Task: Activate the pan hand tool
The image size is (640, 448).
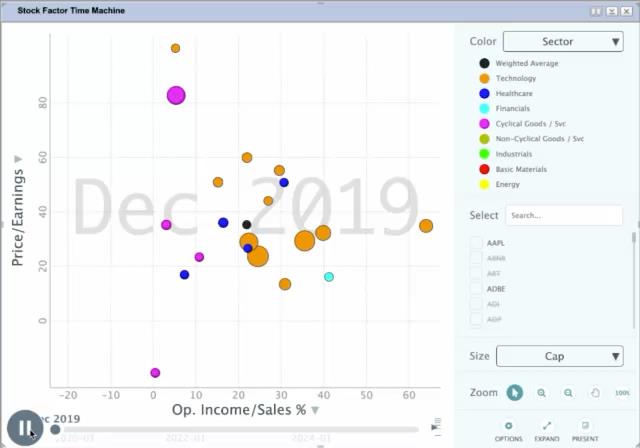Action: click(596, 393)
